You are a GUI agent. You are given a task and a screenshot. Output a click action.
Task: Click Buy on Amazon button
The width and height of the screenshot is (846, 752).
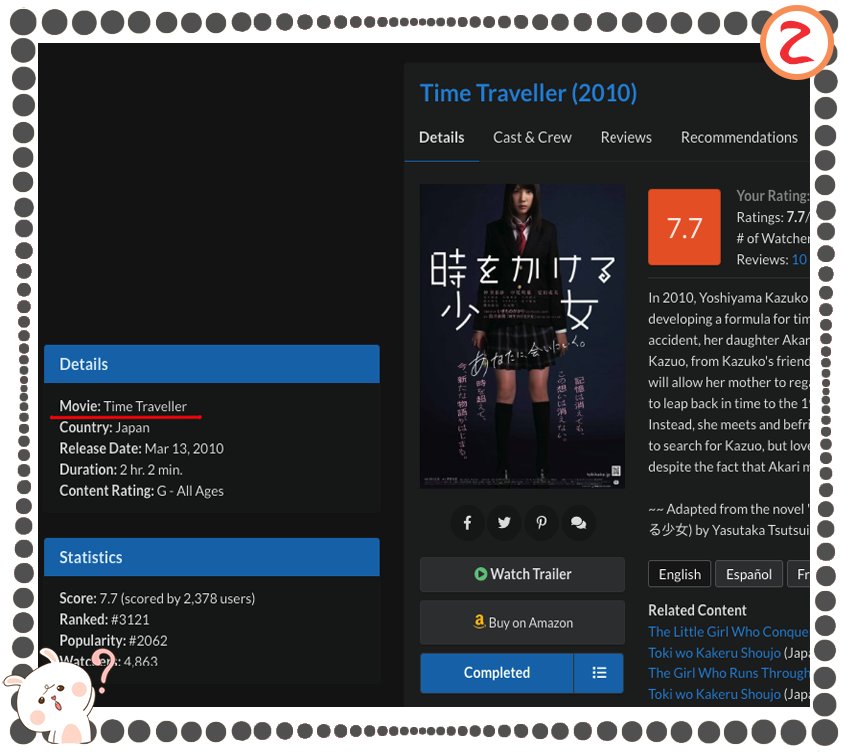click(x=522, y=623)
